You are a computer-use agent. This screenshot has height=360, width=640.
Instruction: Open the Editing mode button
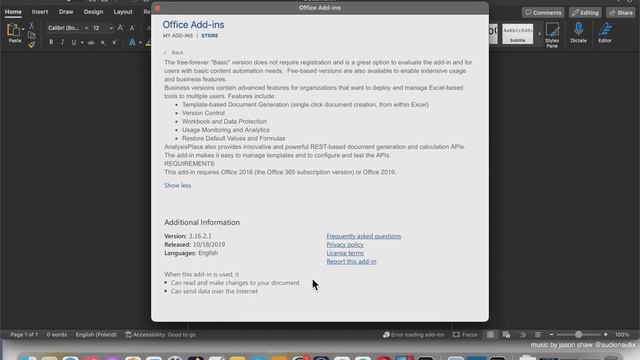[585, 13]
